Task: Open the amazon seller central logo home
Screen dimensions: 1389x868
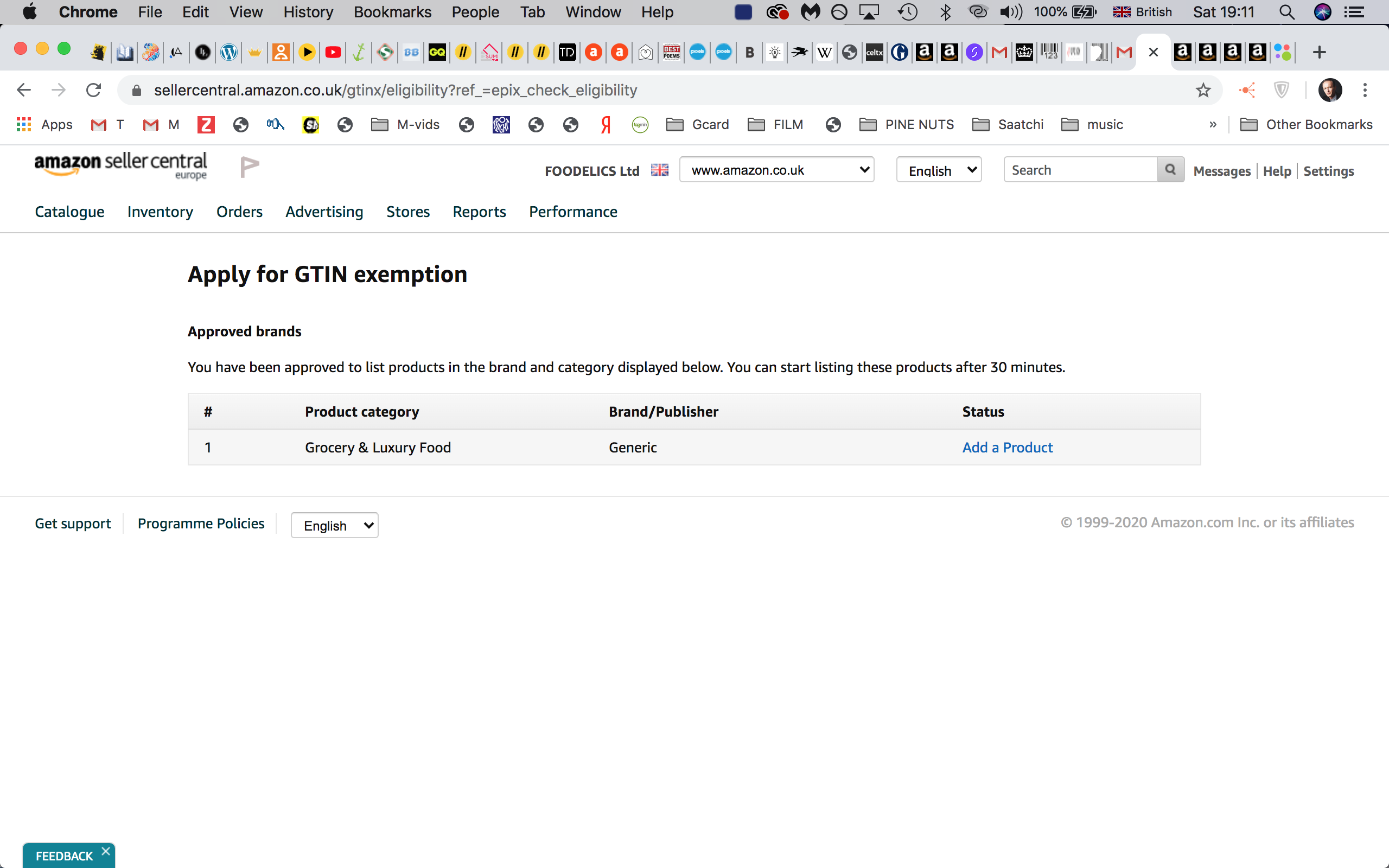Action: coord(120,167)
